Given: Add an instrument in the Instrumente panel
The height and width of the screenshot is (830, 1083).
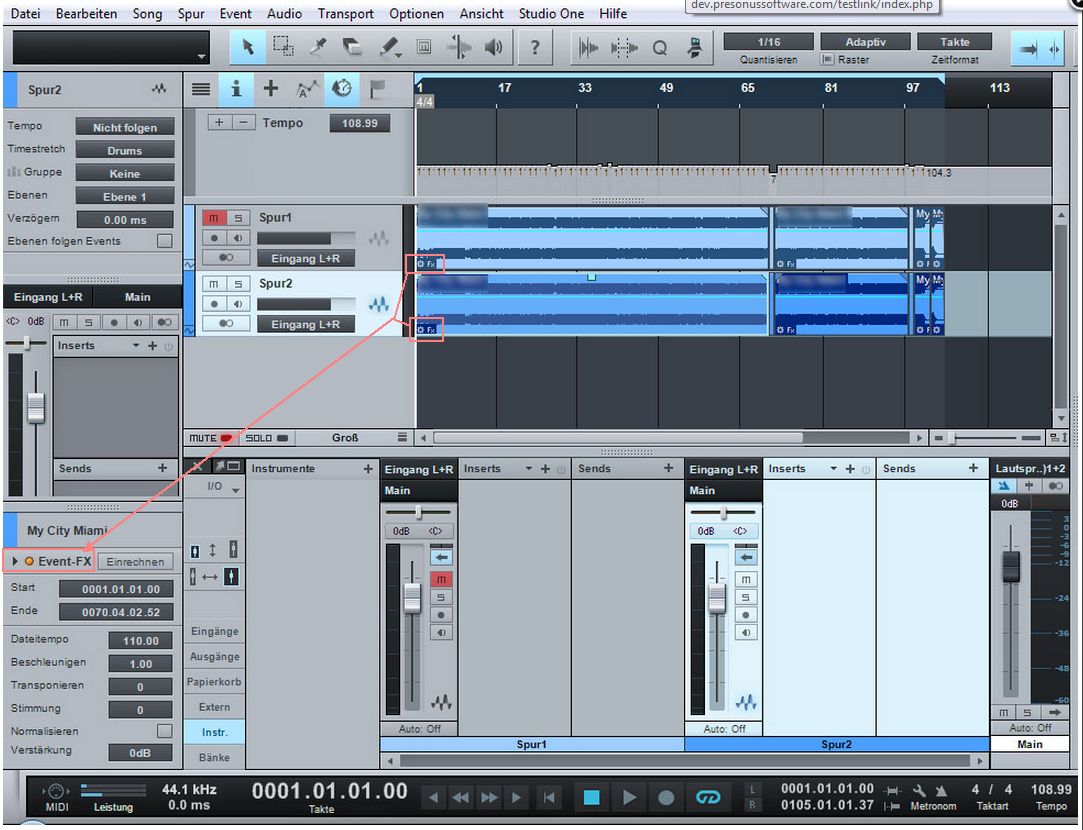Looking at the screenshot, I should point(368,469).
